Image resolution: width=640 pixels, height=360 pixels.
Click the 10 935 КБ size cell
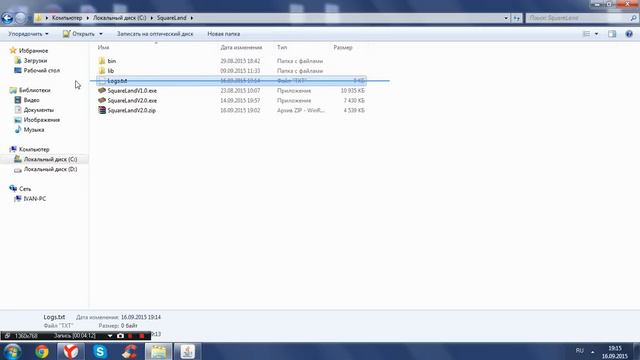[x=353, y=91]
